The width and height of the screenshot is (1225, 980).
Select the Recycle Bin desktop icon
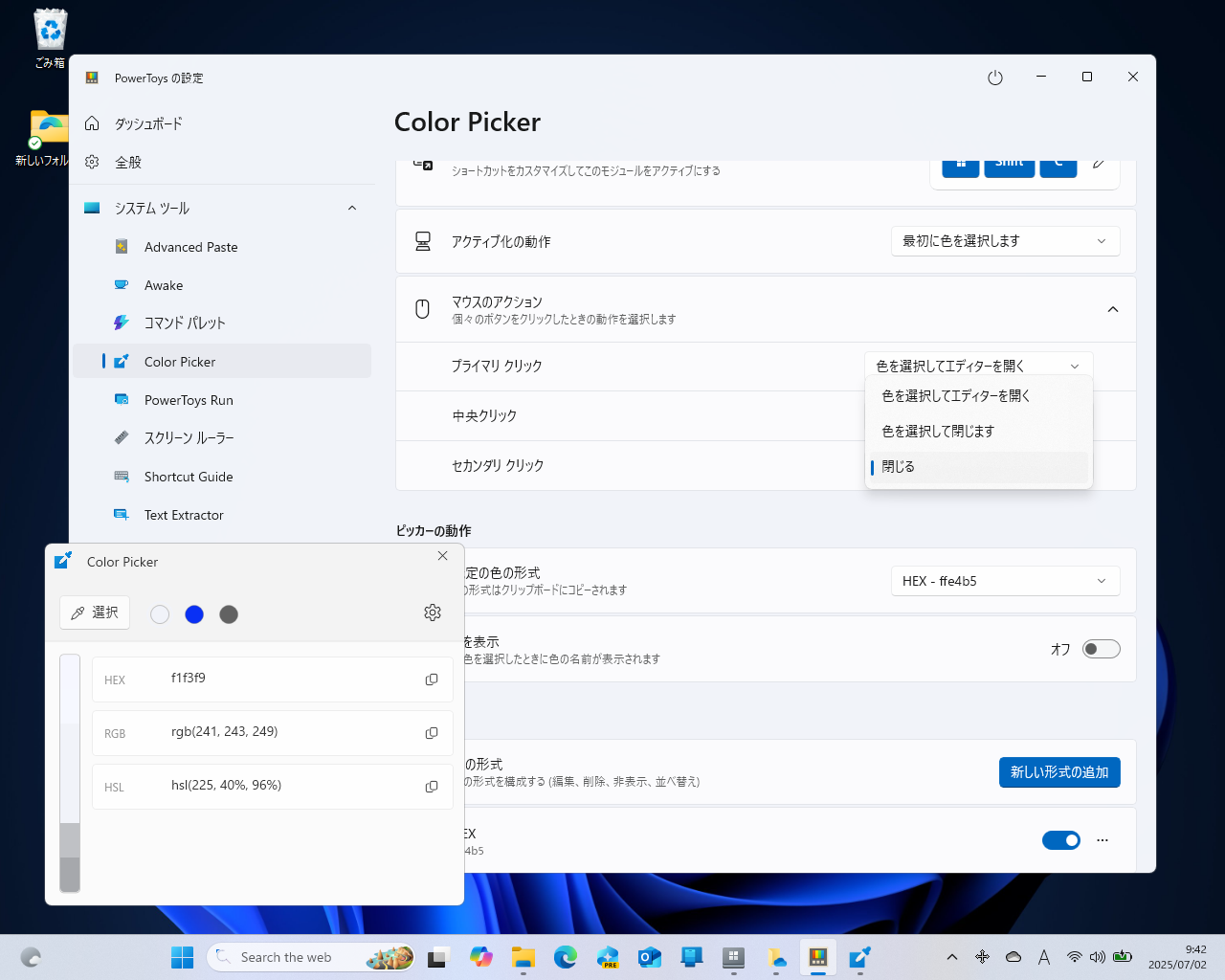[50, 38]
